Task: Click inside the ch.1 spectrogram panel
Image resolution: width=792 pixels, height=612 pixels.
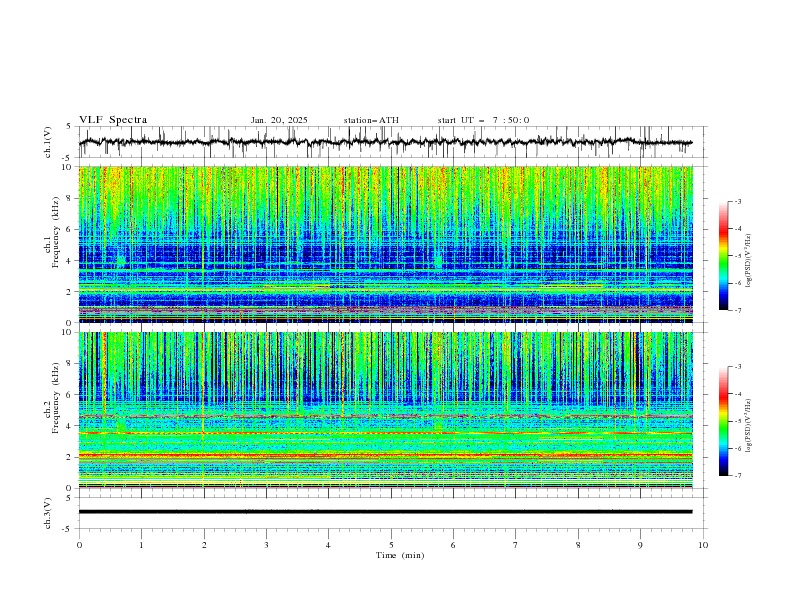Action: coord(385,244)
